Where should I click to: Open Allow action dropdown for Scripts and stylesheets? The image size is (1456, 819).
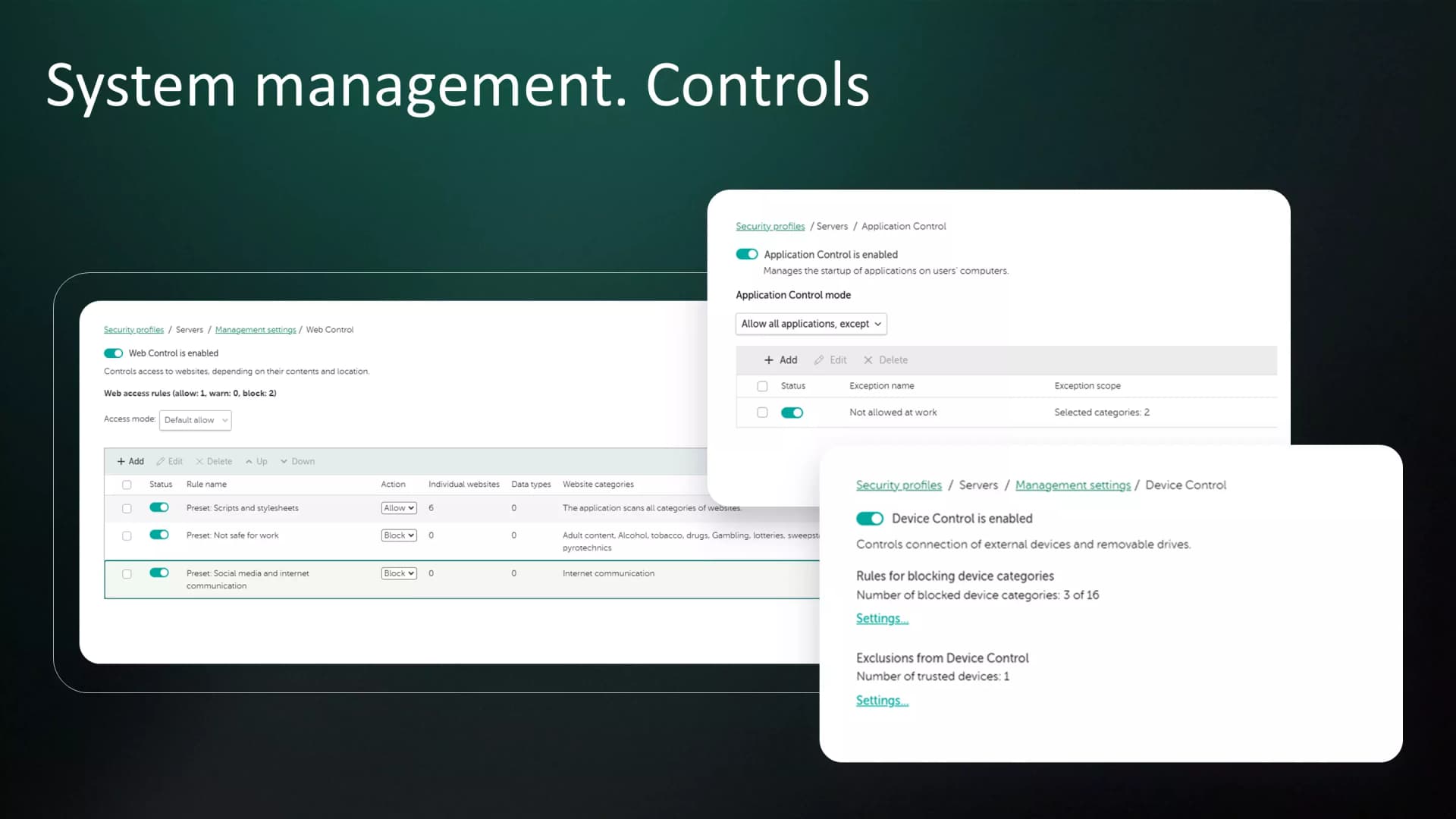[399, 508]
